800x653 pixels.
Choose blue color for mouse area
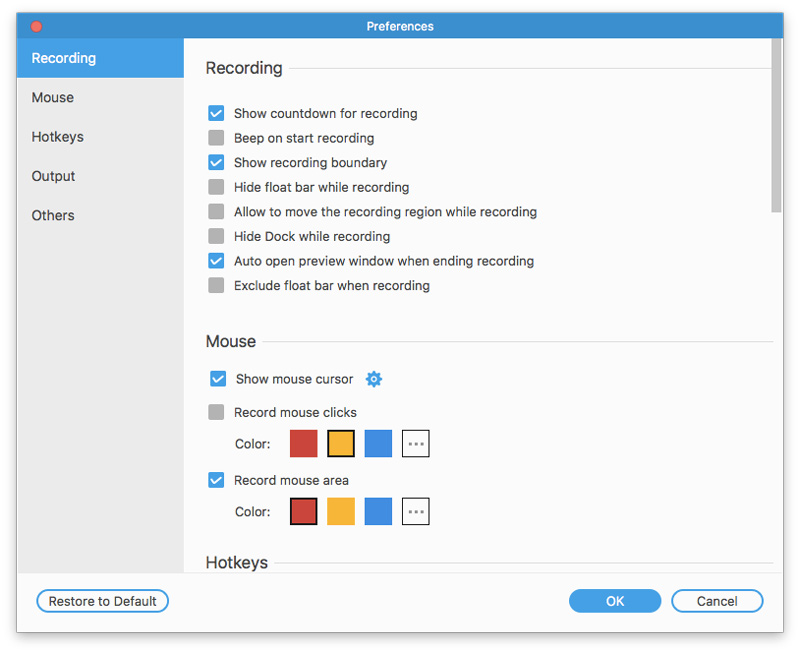378,512
